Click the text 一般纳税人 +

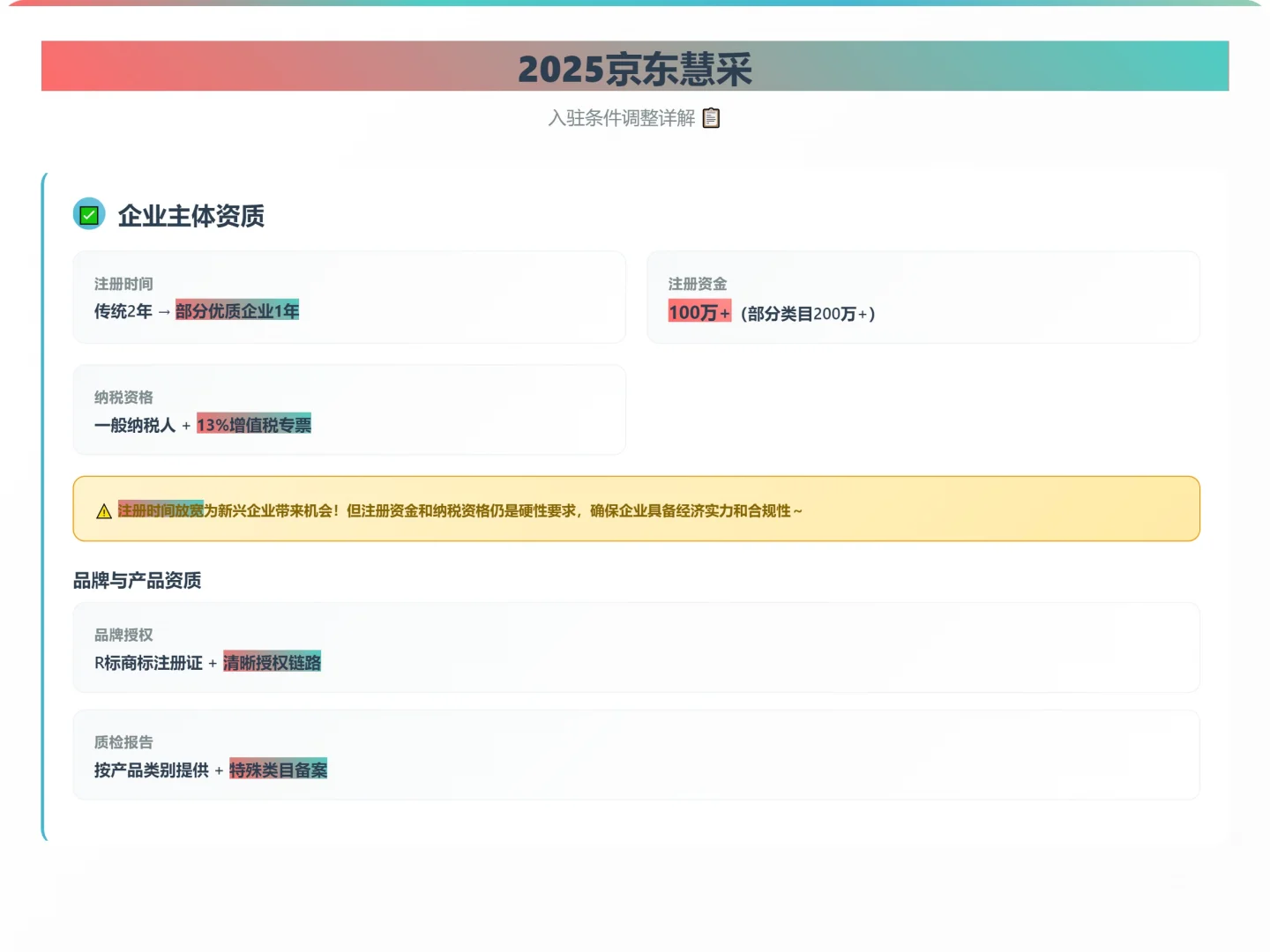click(143, 425)
